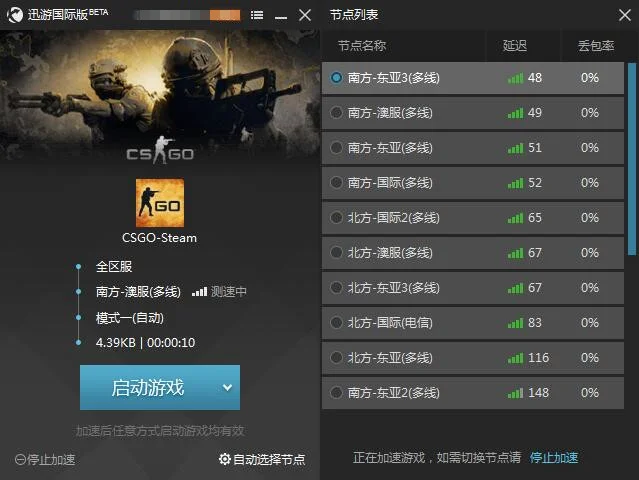Close the node list panel
The image size is (639, 480).
pyautogui.click(x=624, y=15)
